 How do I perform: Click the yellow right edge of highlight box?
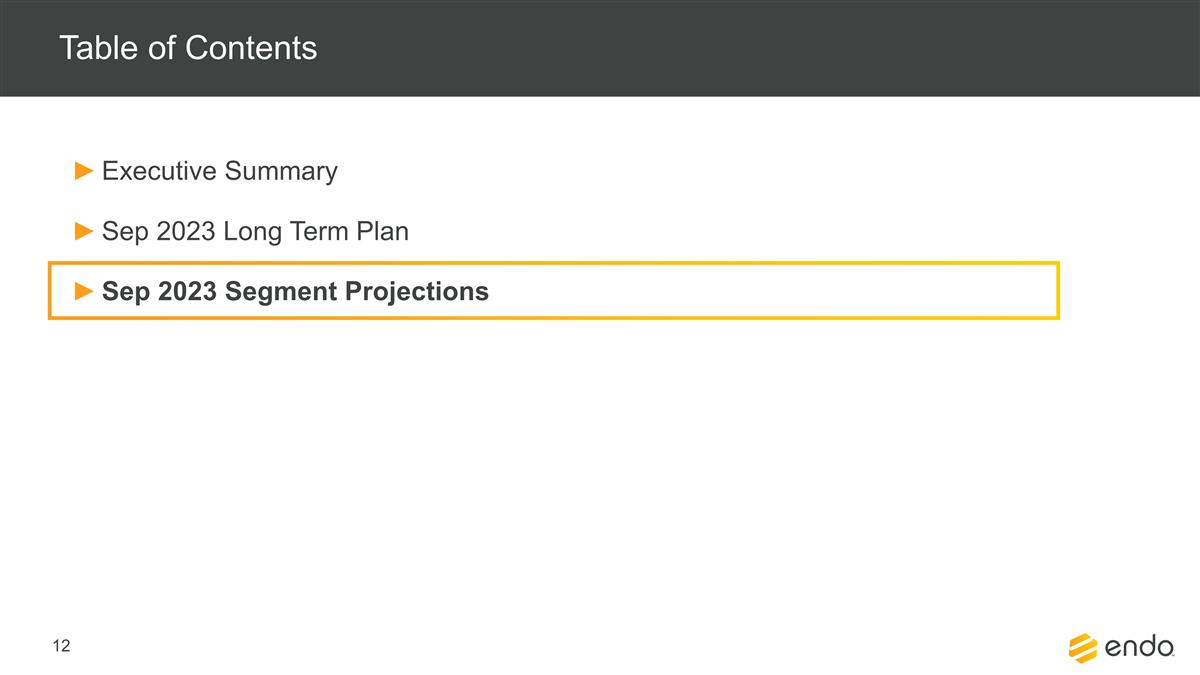[1057, 291]
